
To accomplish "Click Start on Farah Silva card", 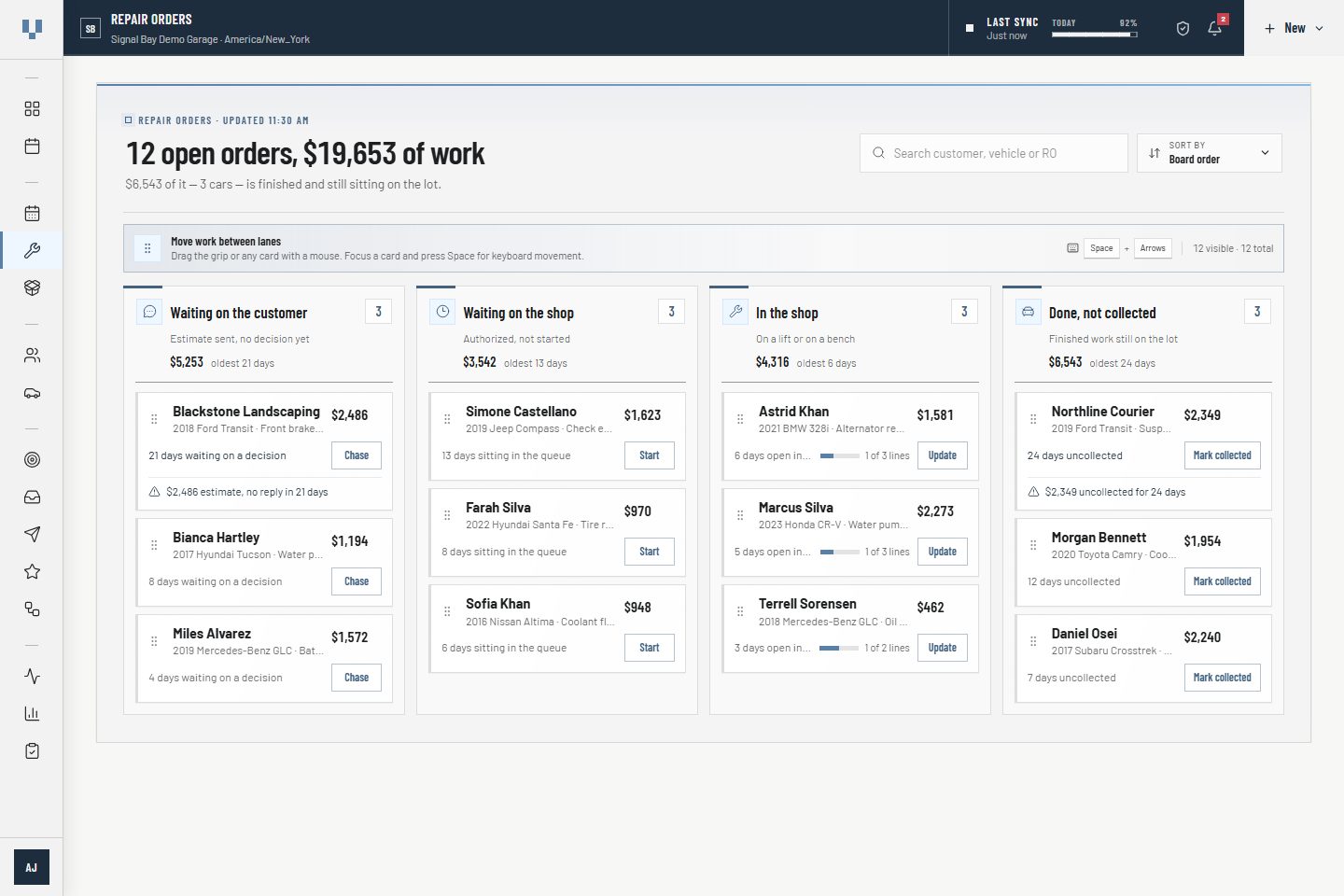I will tap(650, 552).
